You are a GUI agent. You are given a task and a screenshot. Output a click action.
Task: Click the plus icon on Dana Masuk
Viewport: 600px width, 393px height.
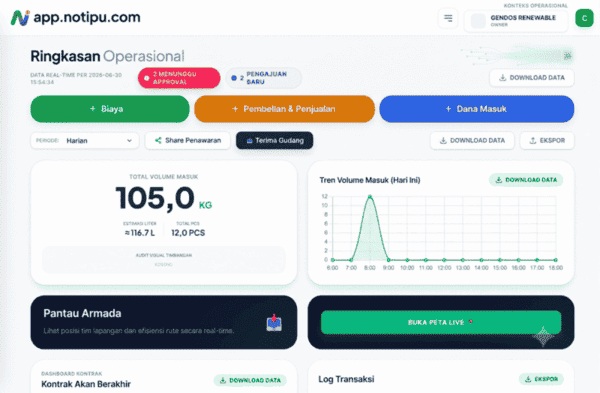pyautogui.click(x=448, y=109)
